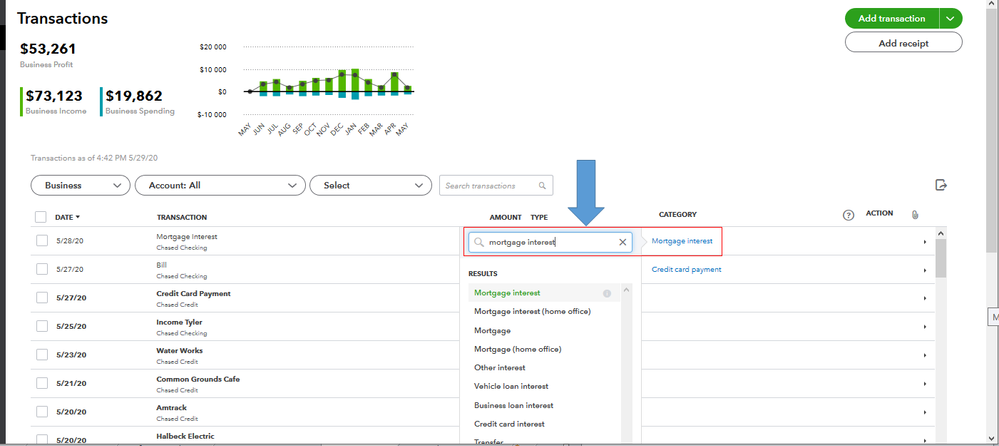Click the table scrollbar up arrow
999x446 pixels.
pyautogui.click(x=940, y=233)
